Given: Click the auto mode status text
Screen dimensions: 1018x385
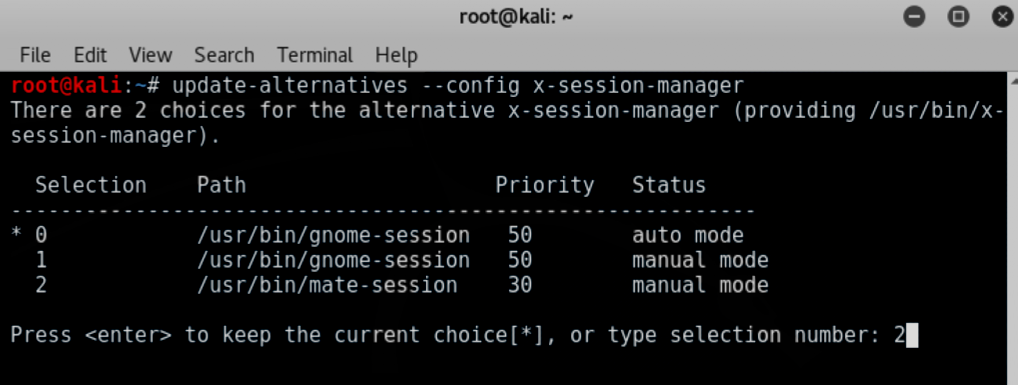Looking at the screenshot, I should pos(688,234).
